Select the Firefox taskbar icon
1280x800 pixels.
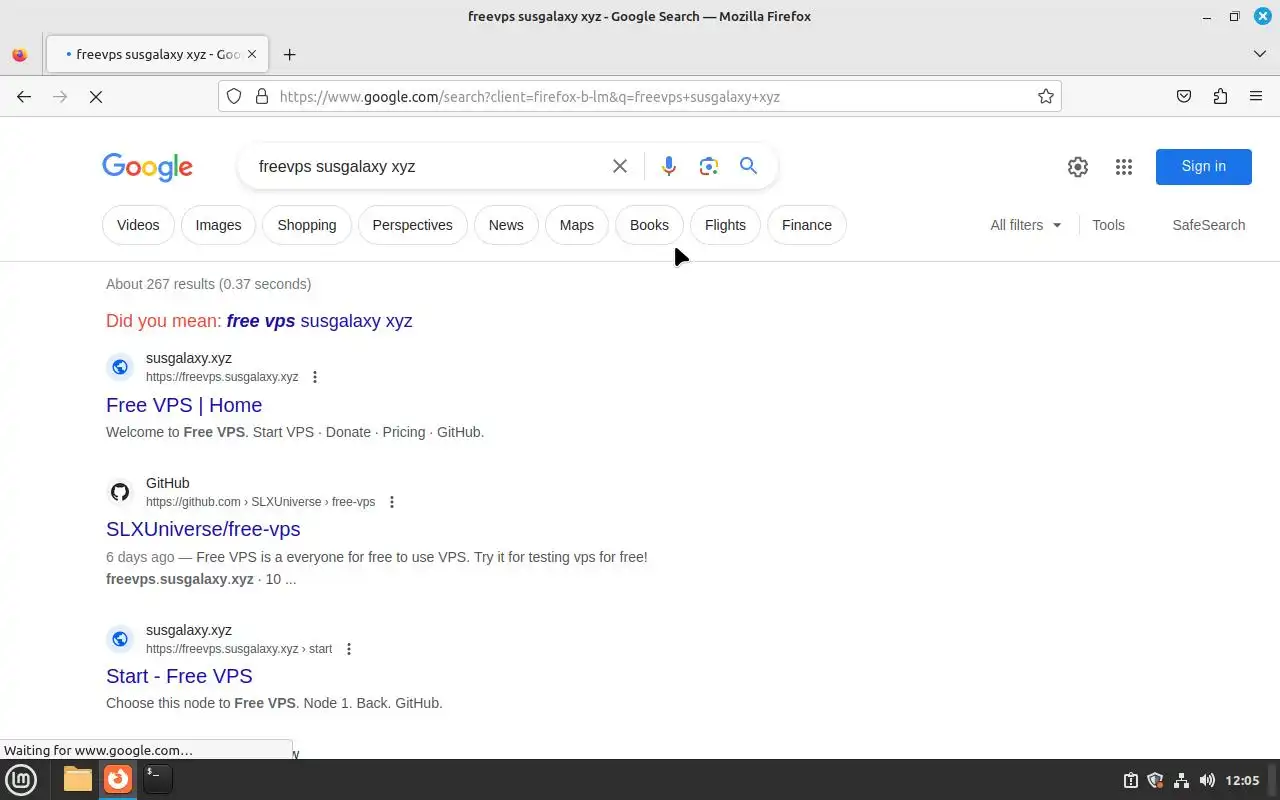tap(118, 779)
